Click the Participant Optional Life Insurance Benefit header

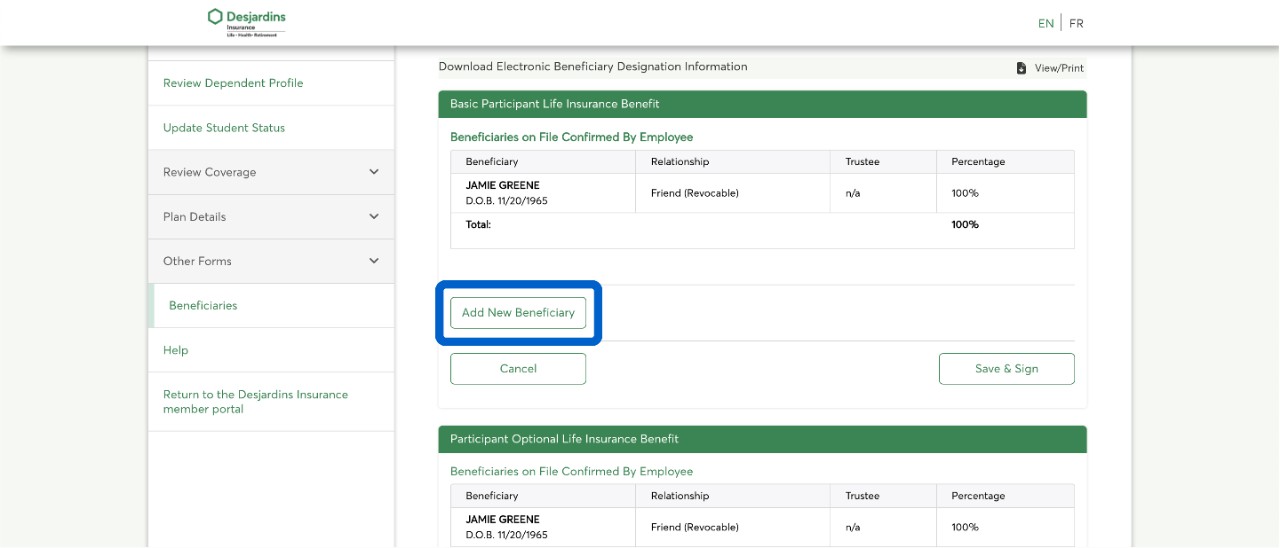564,439
